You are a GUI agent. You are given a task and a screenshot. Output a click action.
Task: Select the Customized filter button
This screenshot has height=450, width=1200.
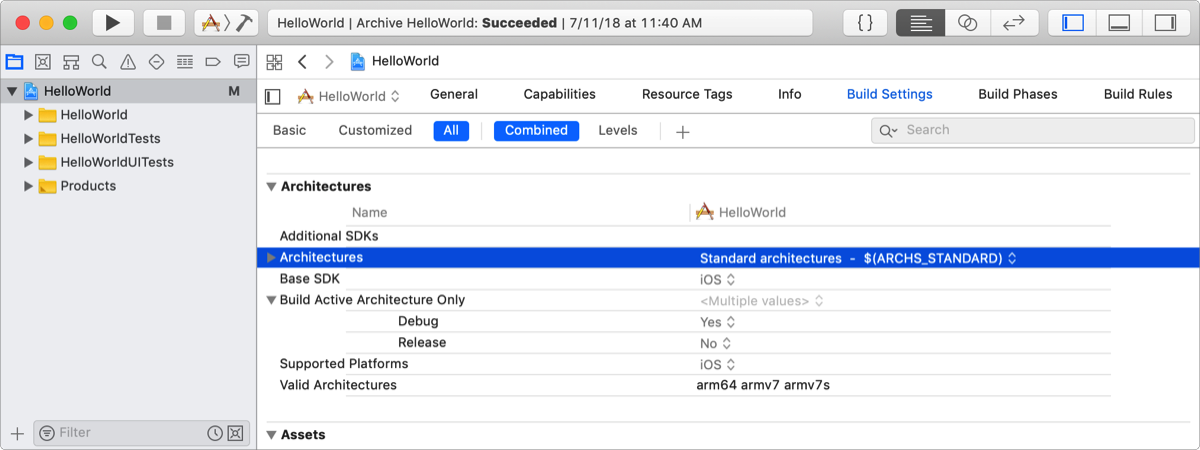pos(375,131)
